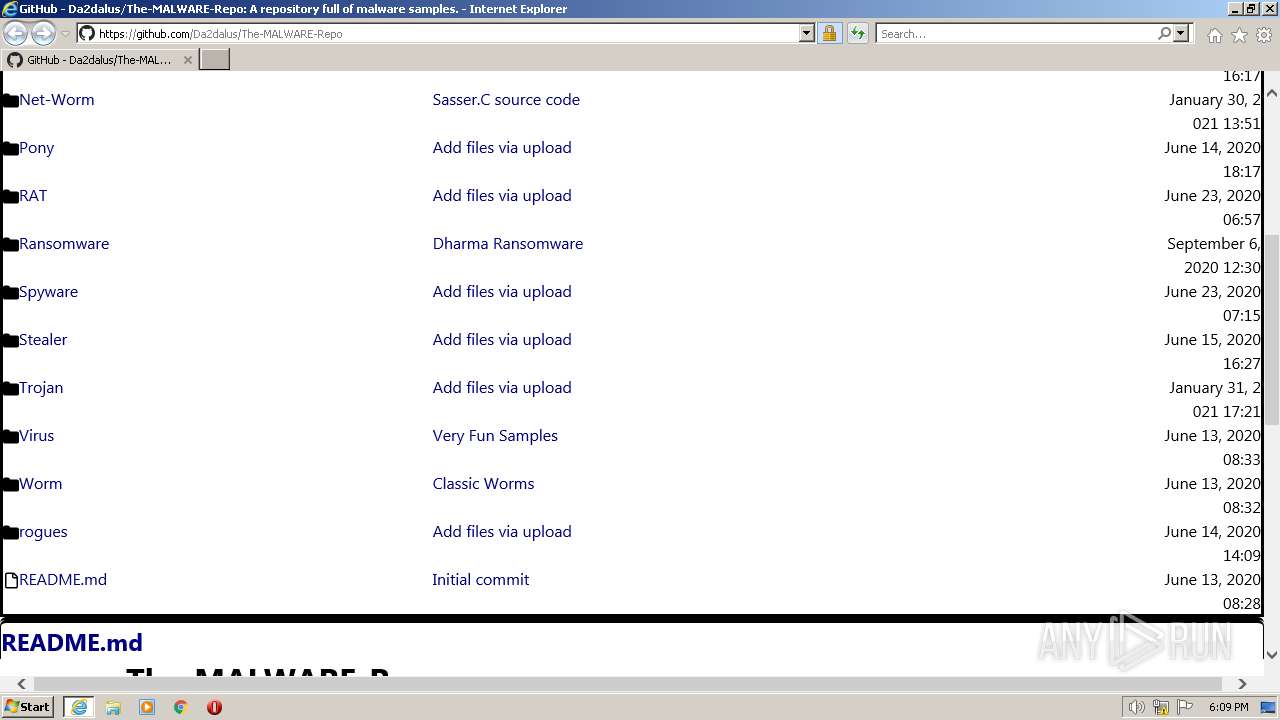Screen dimensions: 1280x720
Task: Click the volume speaker tray icon
Action: (1136, 707)
